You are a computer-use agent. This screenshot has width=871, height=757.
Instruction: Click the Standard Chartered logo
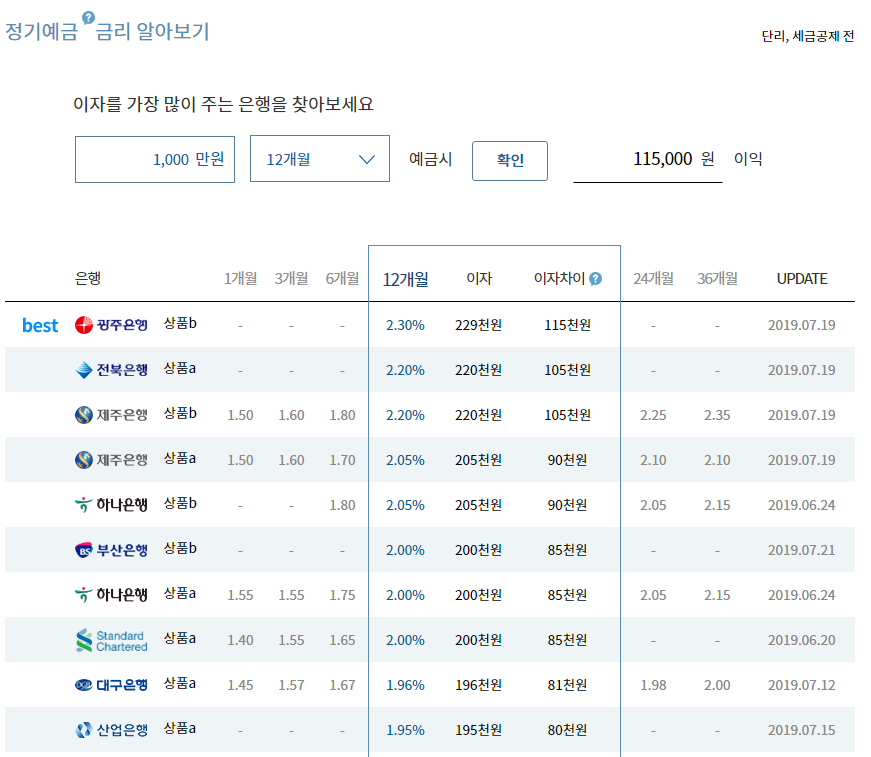tap(111, 640)
